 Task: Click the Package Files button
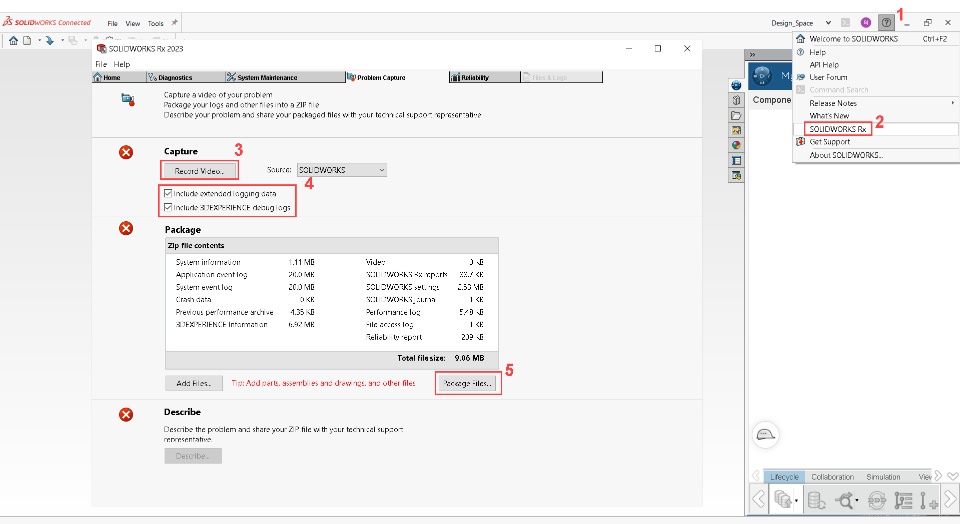pos(467,383)
